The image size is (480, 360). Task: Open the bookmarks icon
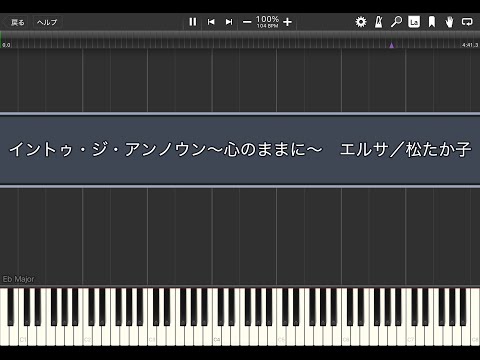click(432, 22)
